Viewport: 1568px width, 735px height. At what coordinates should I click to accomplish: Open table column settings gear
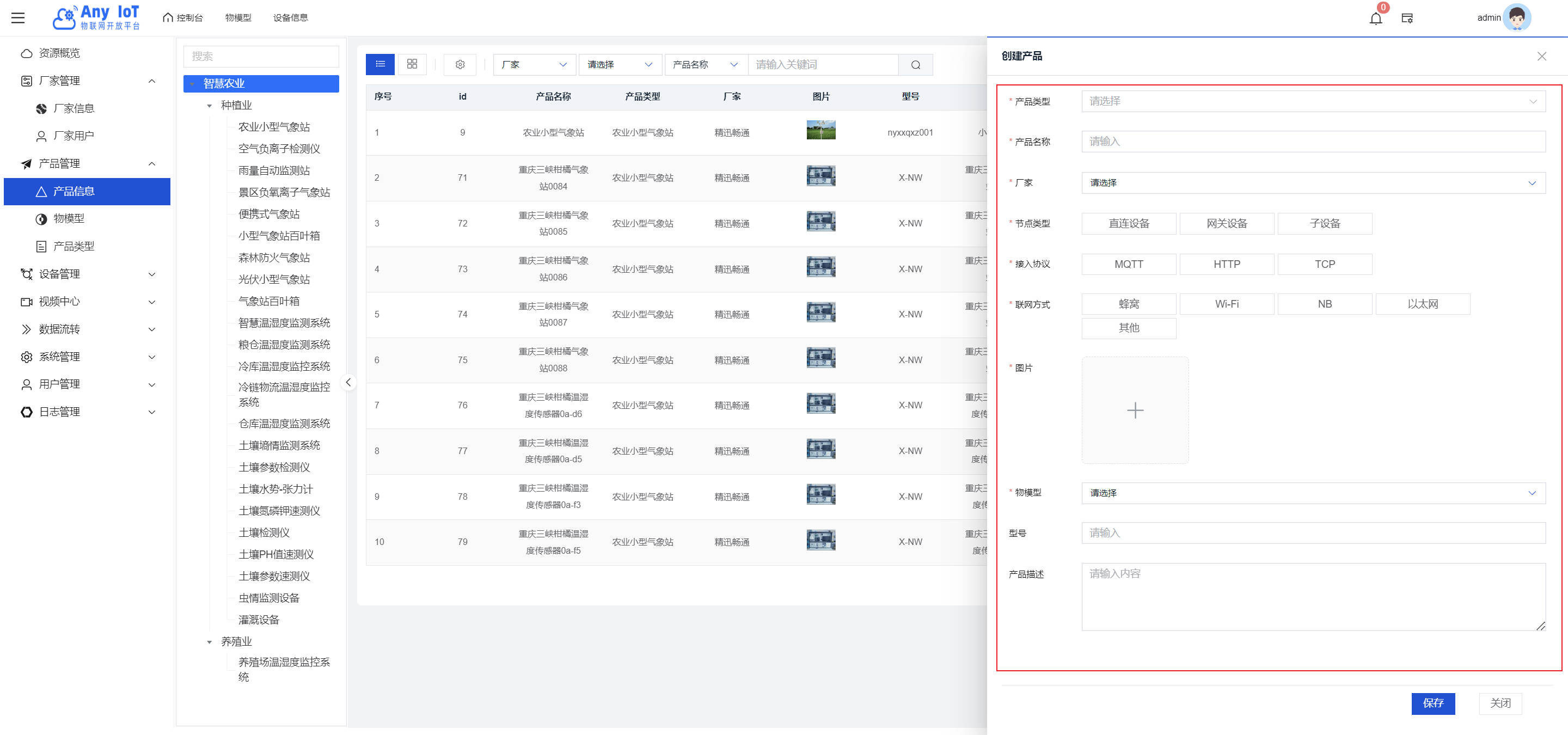(x=460, y=64)
